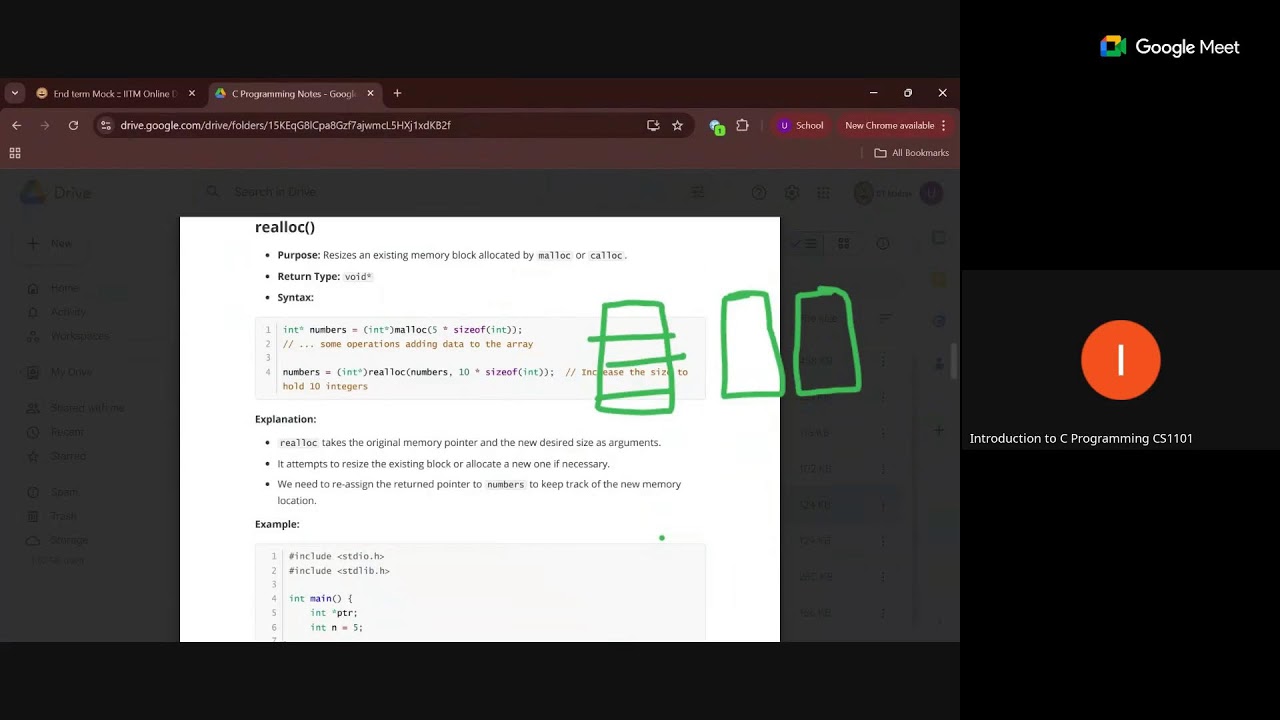Switch to the End term Mock tab

coord(115,93)
